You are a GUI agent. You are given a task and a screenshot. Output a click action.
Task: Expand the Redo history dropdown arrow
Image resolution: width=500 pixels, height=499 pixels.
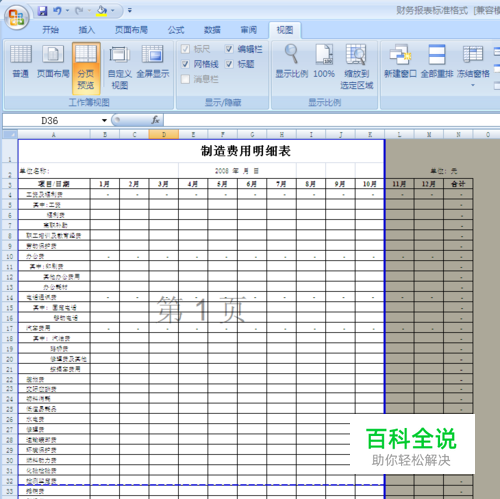pyautogui.click(x=89, y=11)
